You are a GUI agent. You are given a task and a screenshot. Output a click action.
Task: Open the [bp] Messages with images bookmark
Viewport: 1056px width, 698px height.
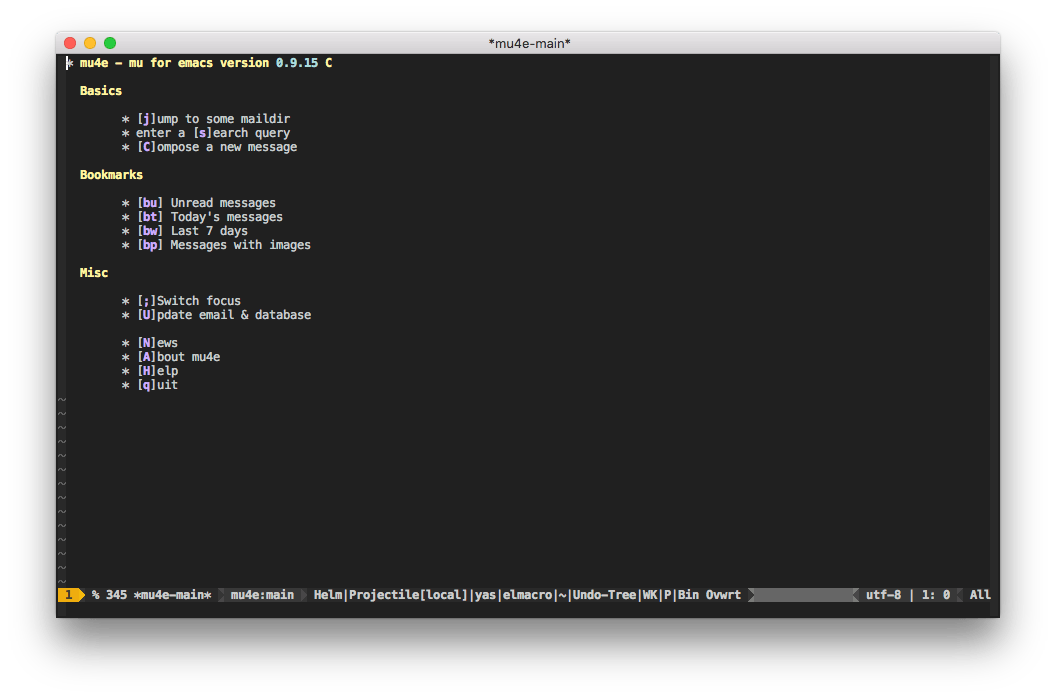tap(224, 245)
